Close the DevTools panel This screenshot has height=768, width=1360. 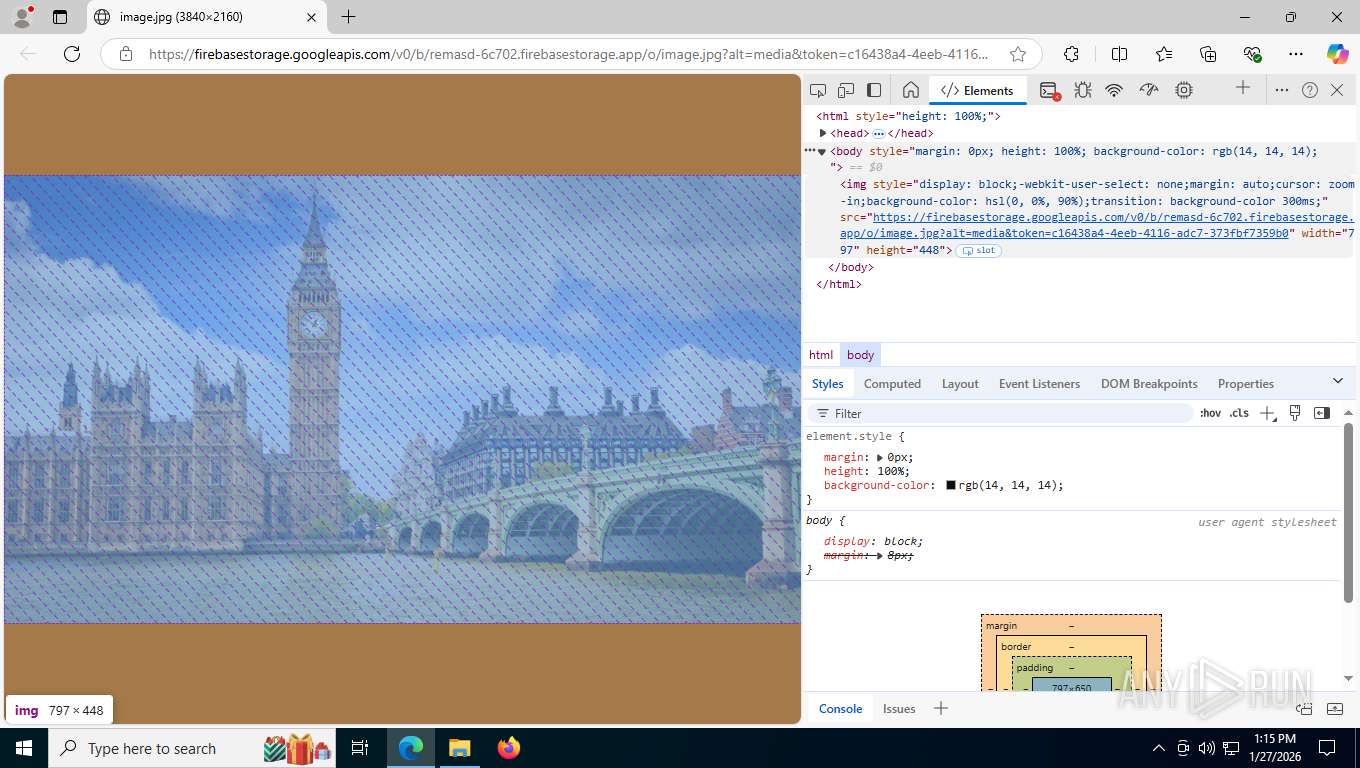tap(1337, 90)
